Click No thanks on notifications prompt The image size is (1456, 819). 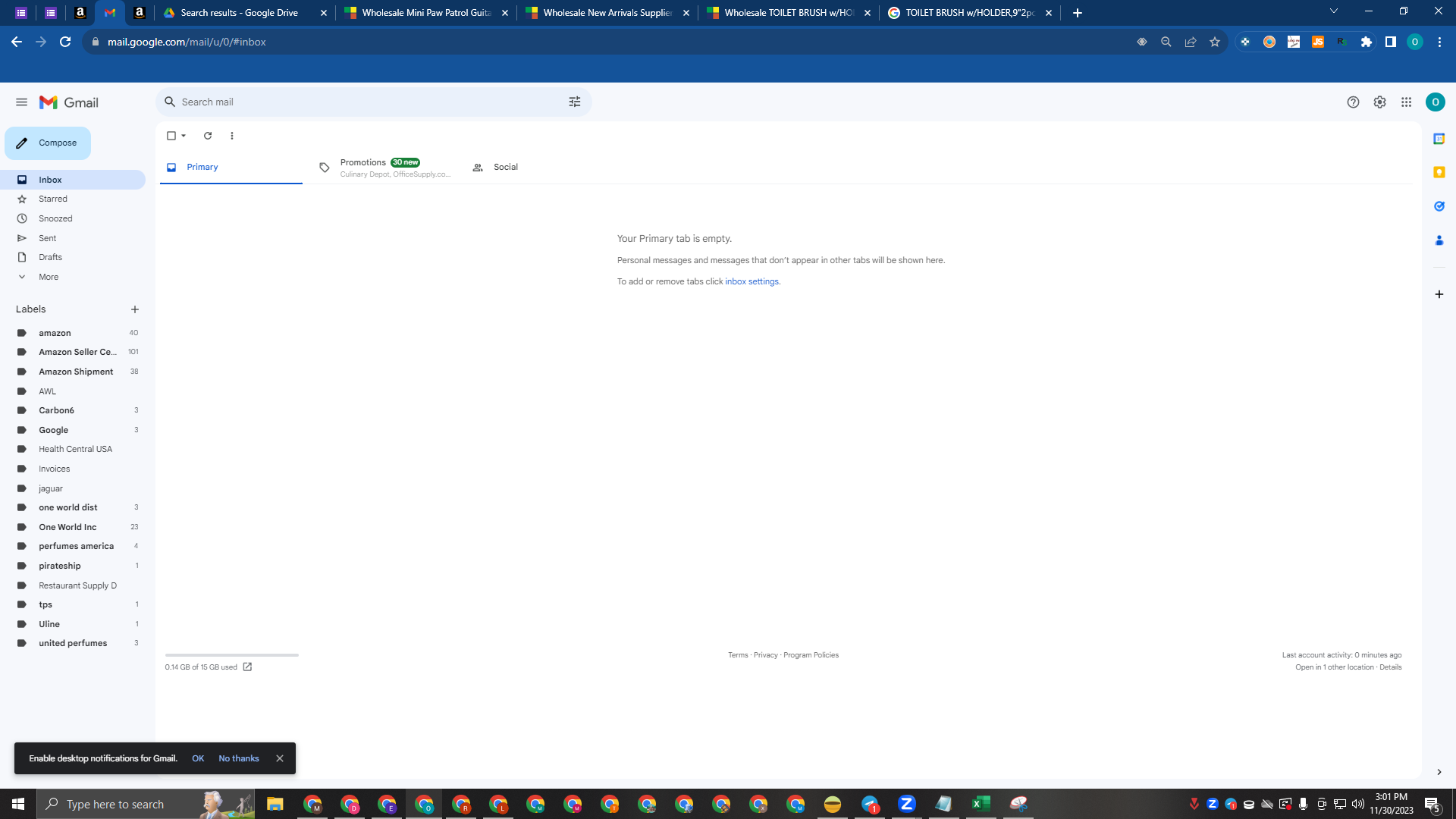coord(239,758)
